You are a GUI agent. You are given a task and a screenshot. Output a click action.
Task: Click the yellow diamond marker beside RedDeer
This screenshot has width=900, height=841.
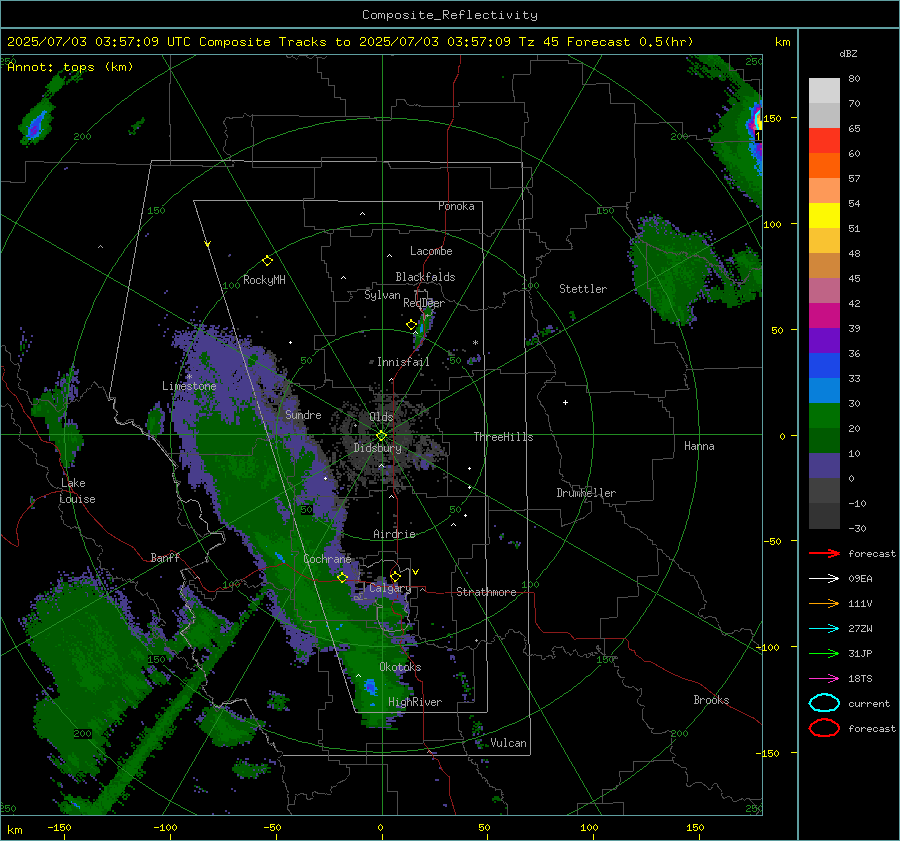411,325
